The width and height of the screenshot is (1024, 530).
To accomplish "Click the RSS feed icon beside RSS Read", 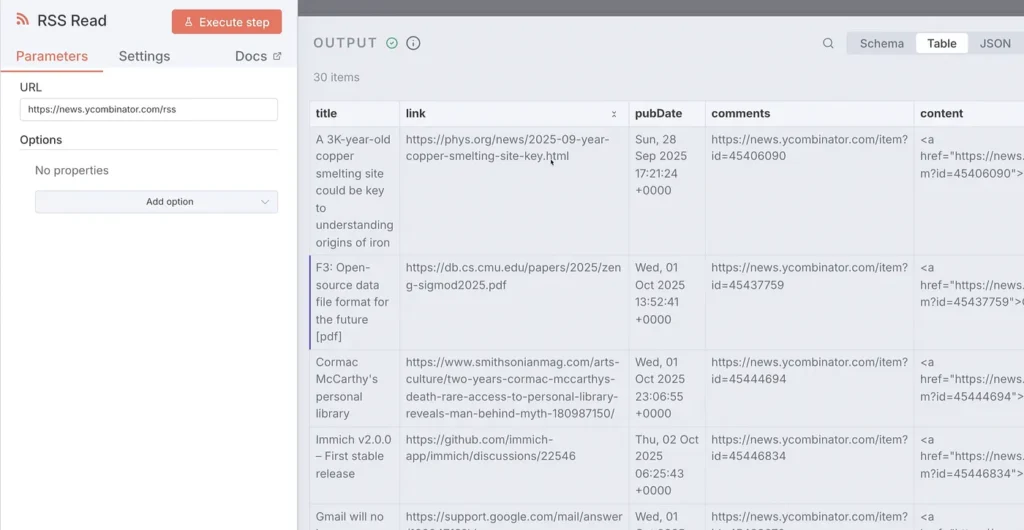I will click(23, 20).
